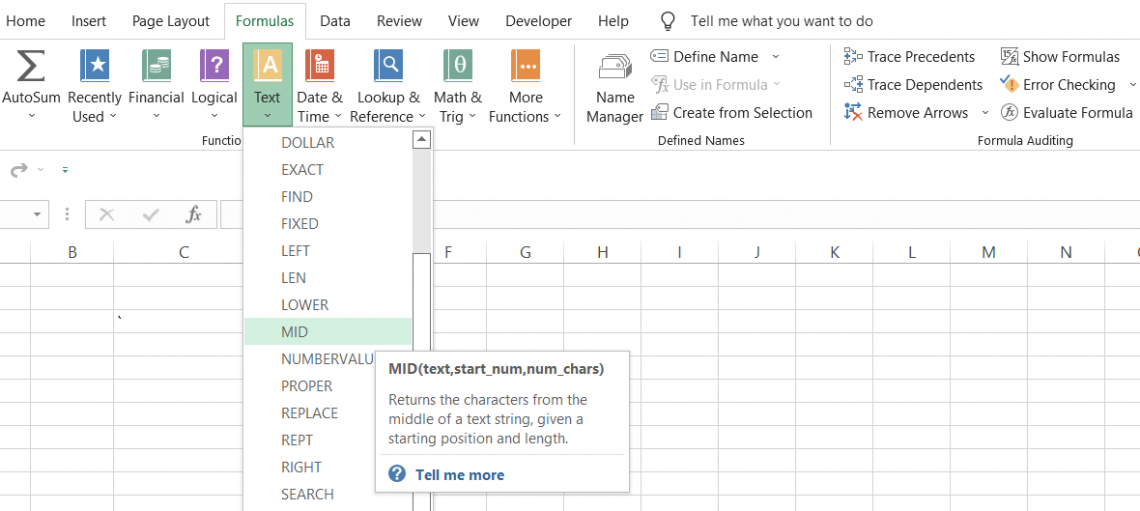Click the Tell me more link
This screenshot has height=511, width=1140.
tap(459, 475)
